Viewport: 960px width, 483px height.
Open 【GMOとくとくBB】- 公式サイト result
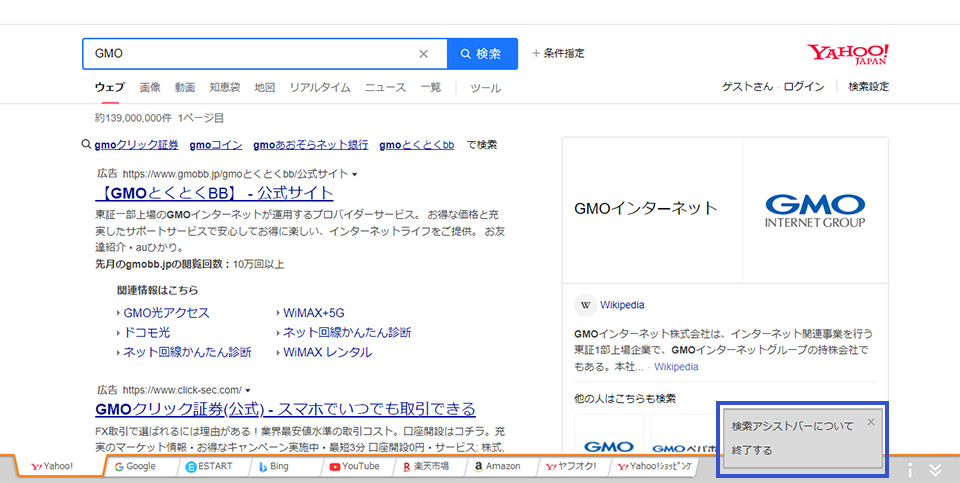tap(214, 193)
